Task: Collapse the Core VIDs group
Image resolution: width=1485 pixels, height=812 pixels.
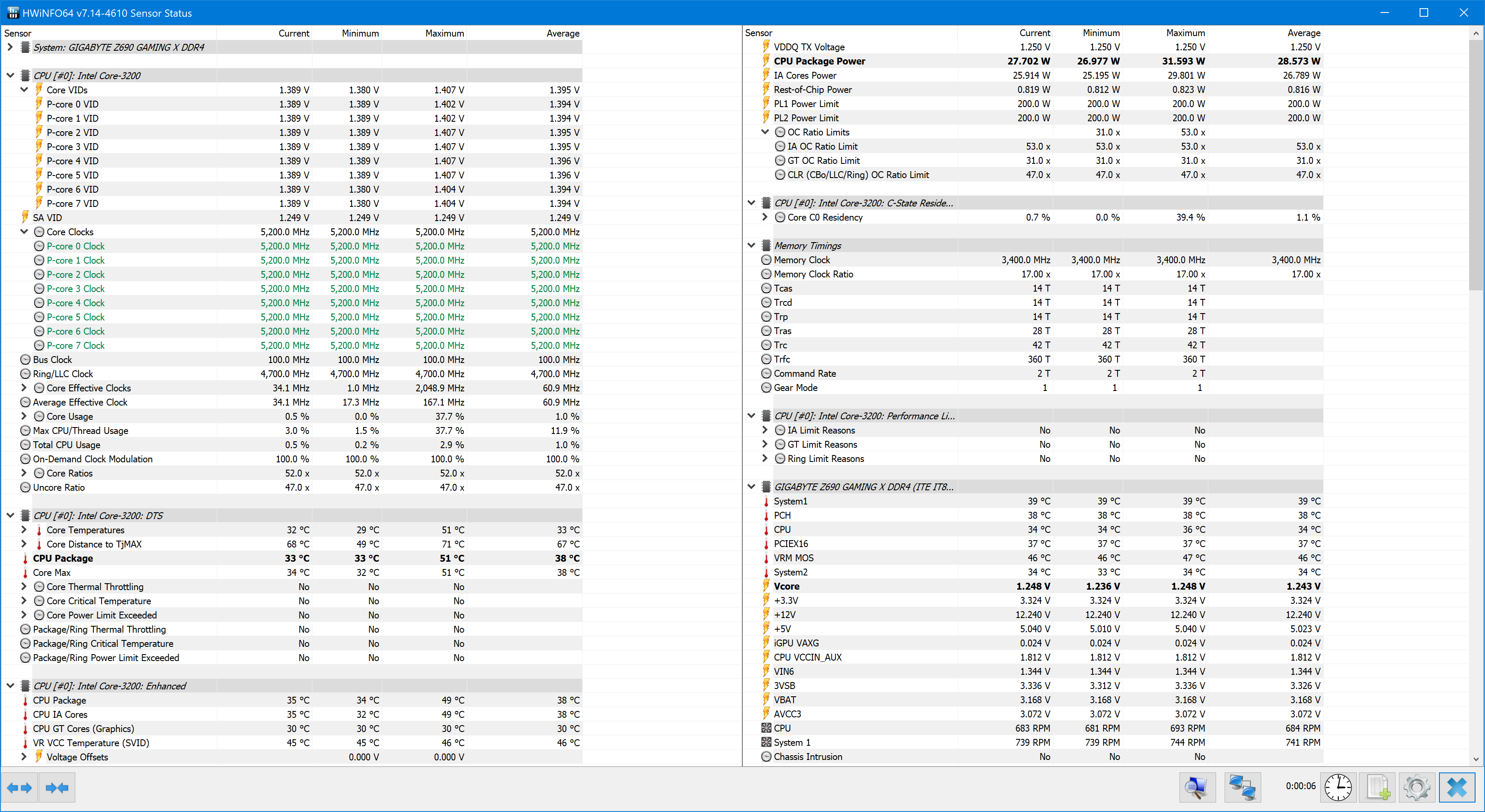Action: click(24, 89)
